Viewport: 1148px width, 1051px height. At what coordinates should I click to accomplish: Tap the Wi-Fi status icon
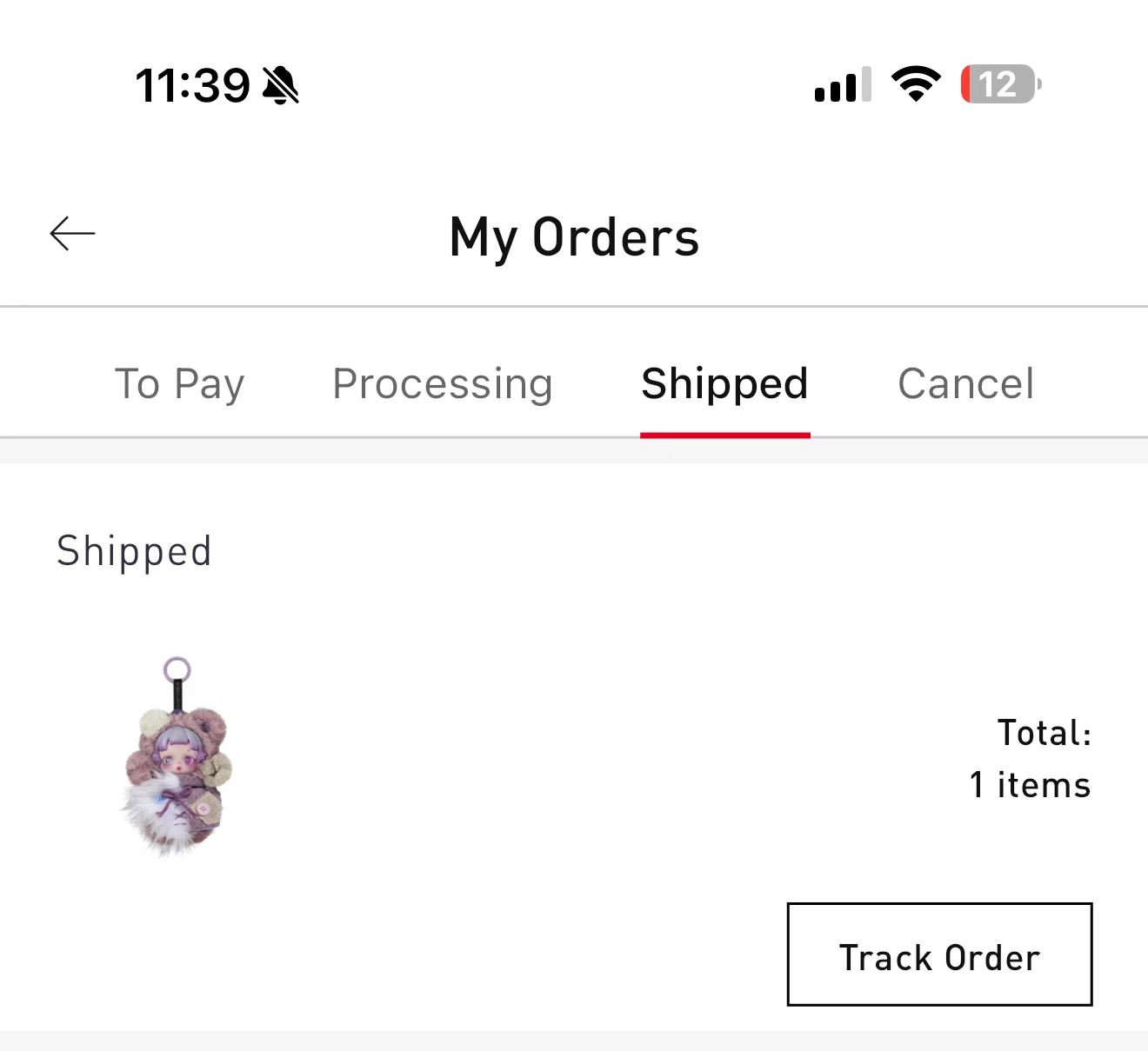(x=916, y=84)
